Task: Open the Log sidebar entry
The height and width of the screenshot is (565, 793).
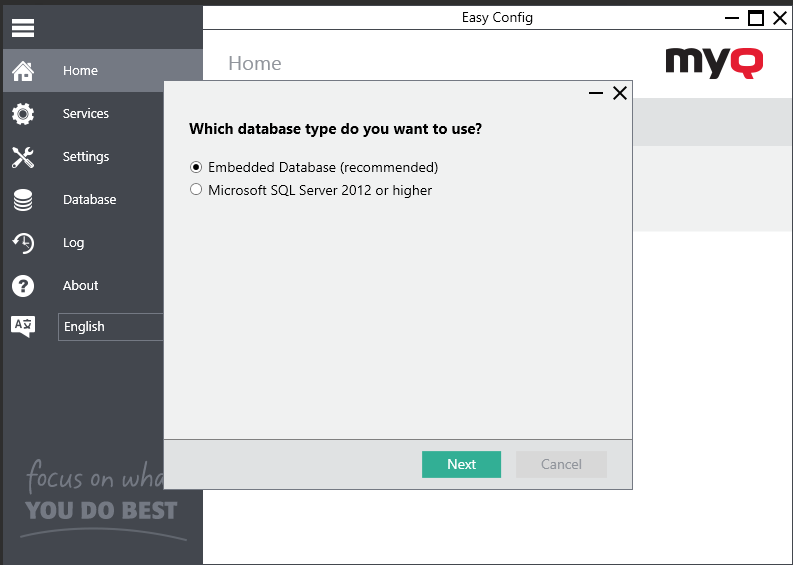Action: (73, 243)
